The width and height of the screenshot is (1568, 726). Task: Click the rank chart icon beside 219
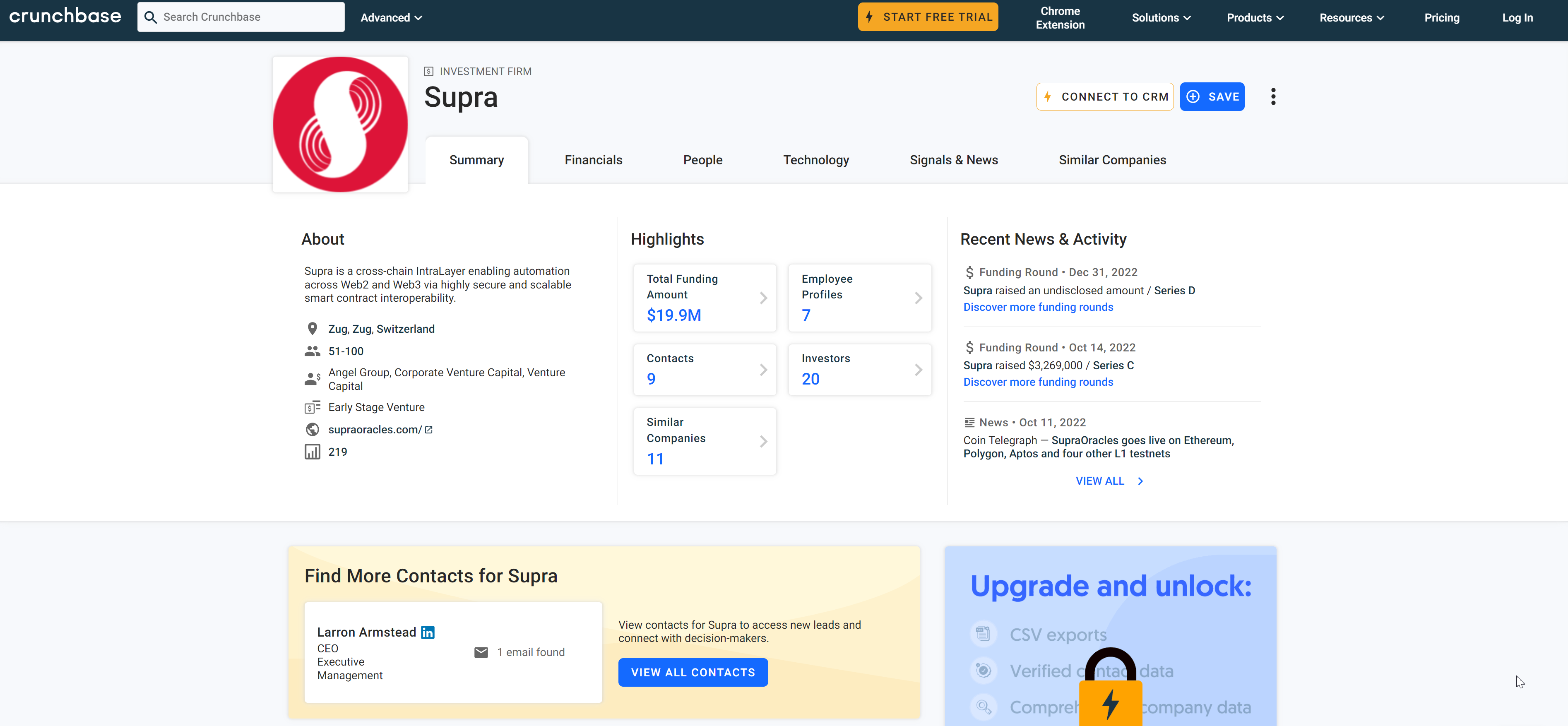click(x=312, y=452)
